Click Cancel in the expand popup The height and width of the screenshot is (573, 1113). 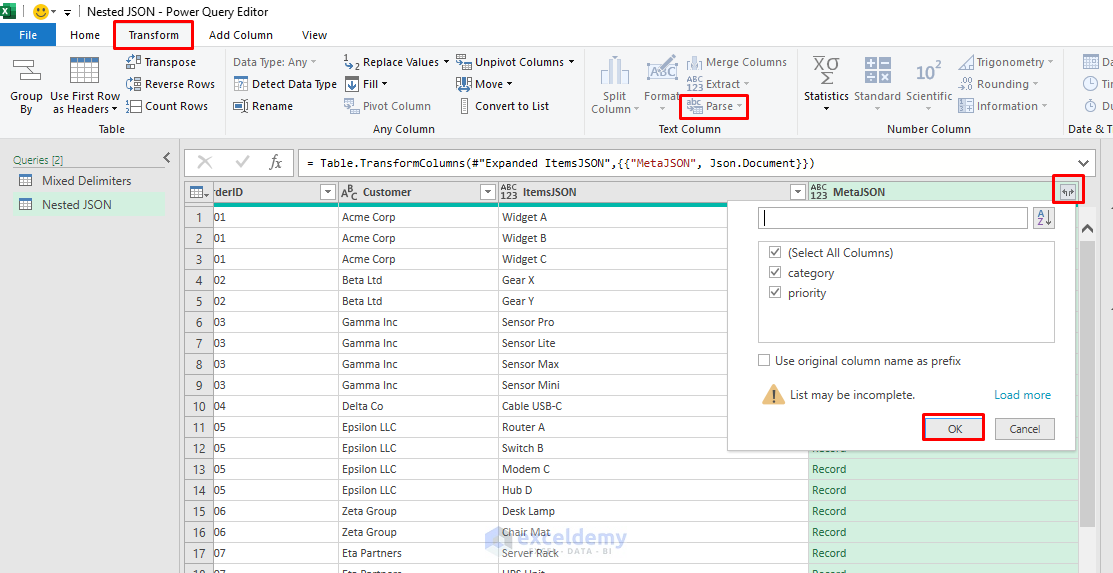click(1024, 429)
